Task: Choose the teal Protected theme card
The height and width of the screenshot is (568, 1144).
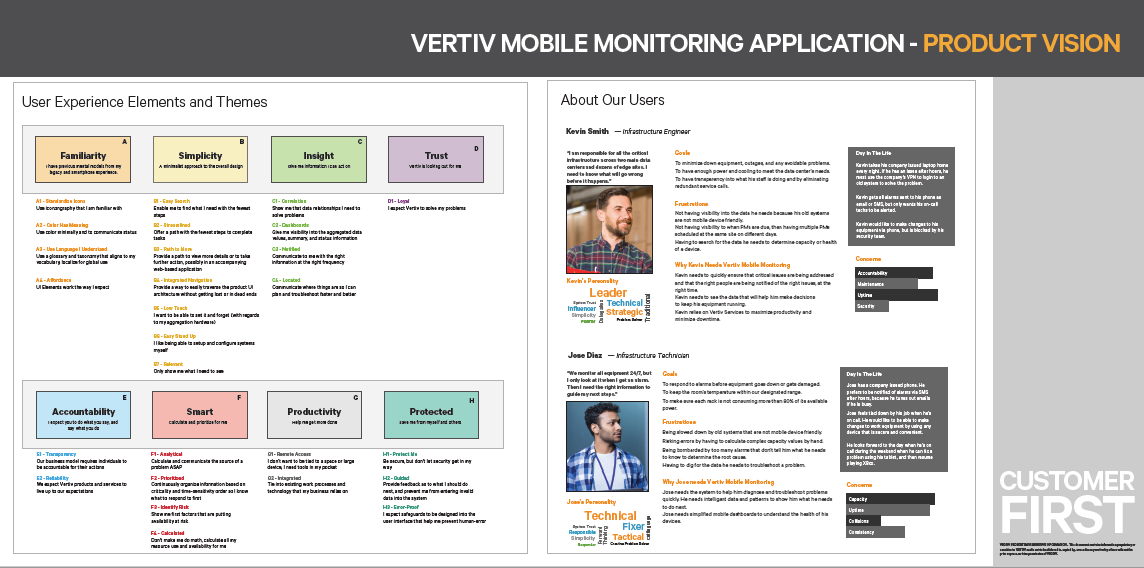Action: [431, 415]
